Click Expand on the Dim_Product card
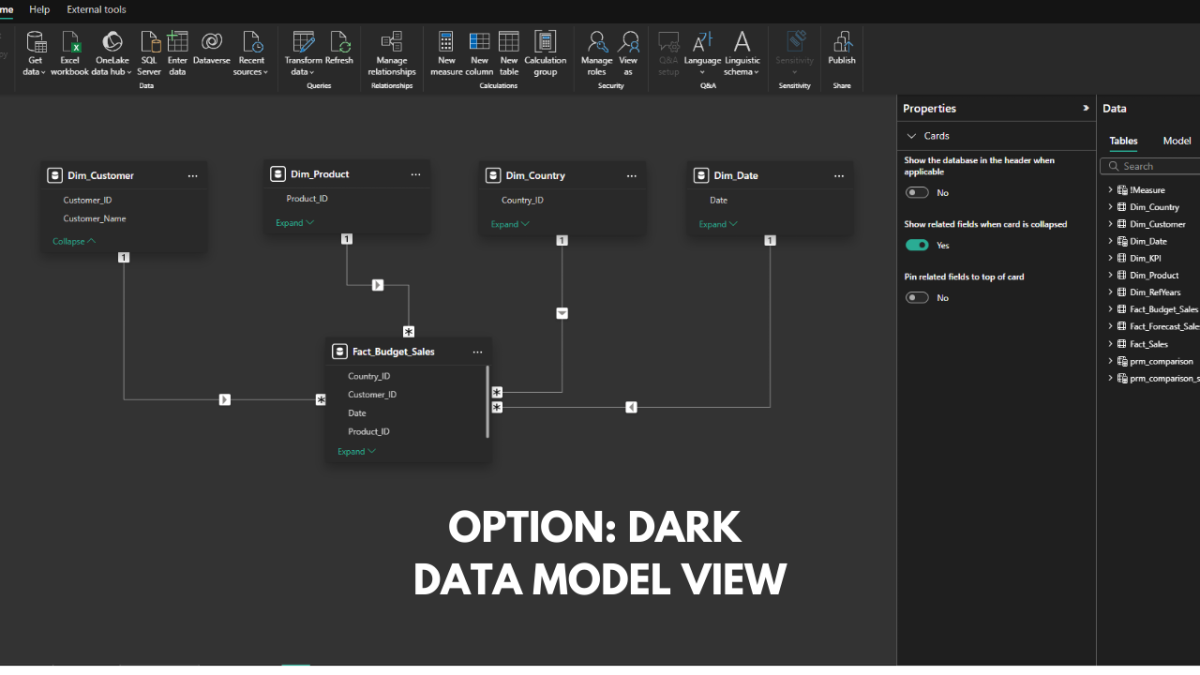Image resolution: width=1200 pixels, height=675 pixels. point(294,222)
